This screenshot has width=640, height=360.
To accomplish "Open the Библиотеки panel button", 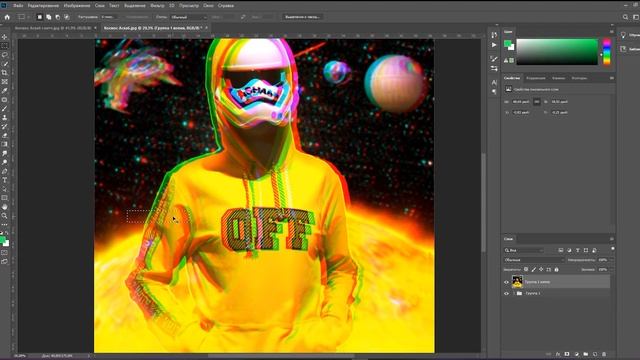I will coord(629,49).
